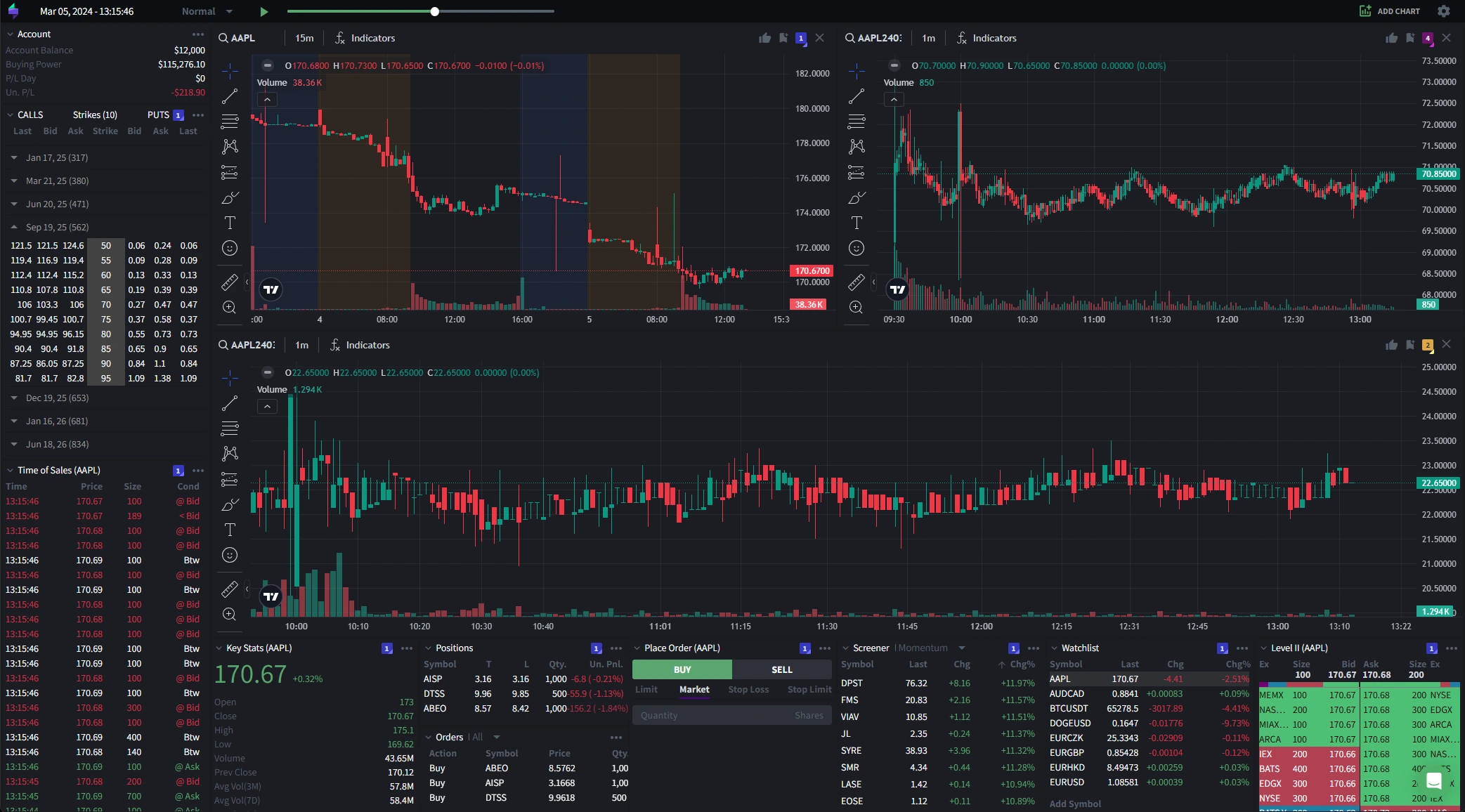The image size is (1465, 812).
Task: Click link badge 2 on bottom chart
Action: pyautogui.click(x=1428, y=345)
